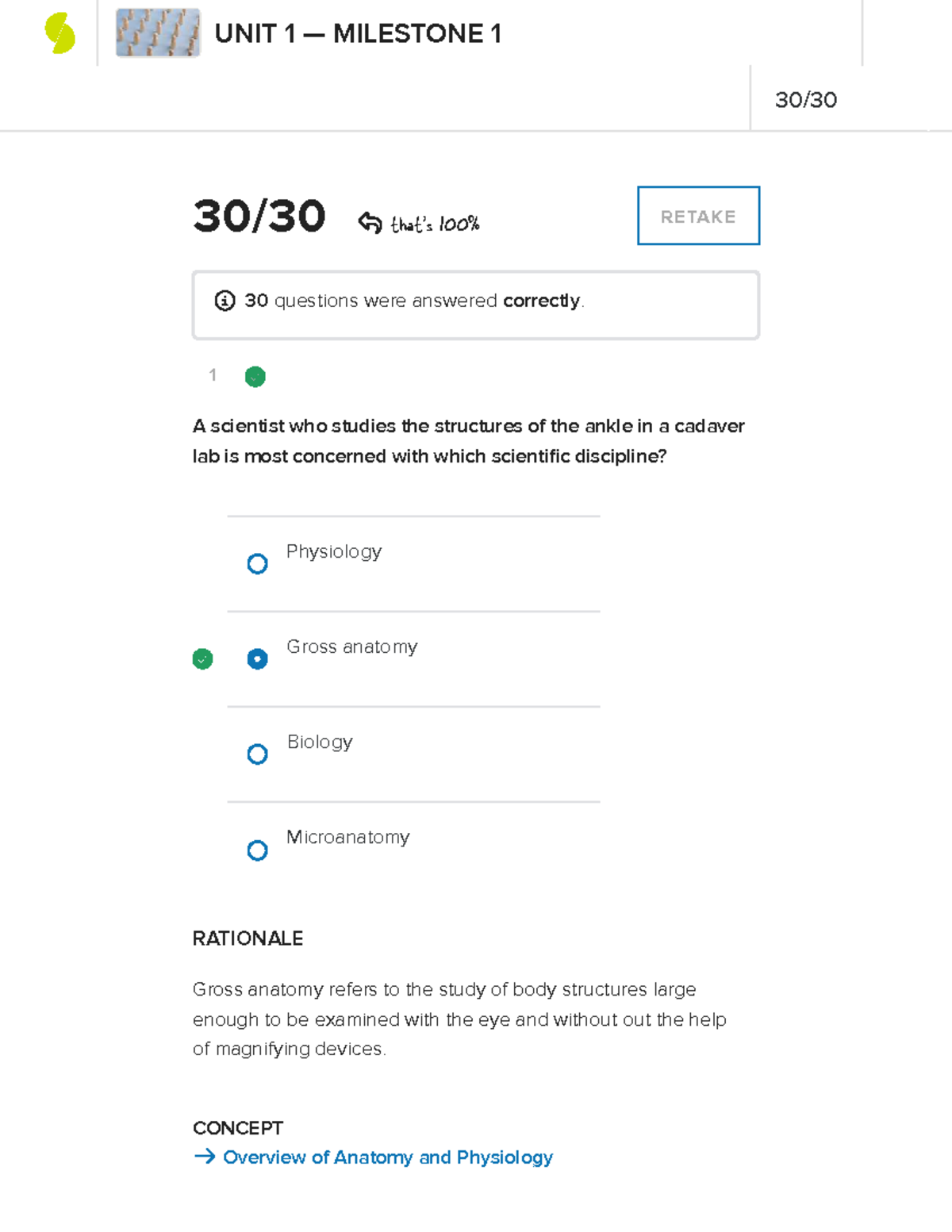Open Overview of Anatomy and Physiology link

point(388,1157)
